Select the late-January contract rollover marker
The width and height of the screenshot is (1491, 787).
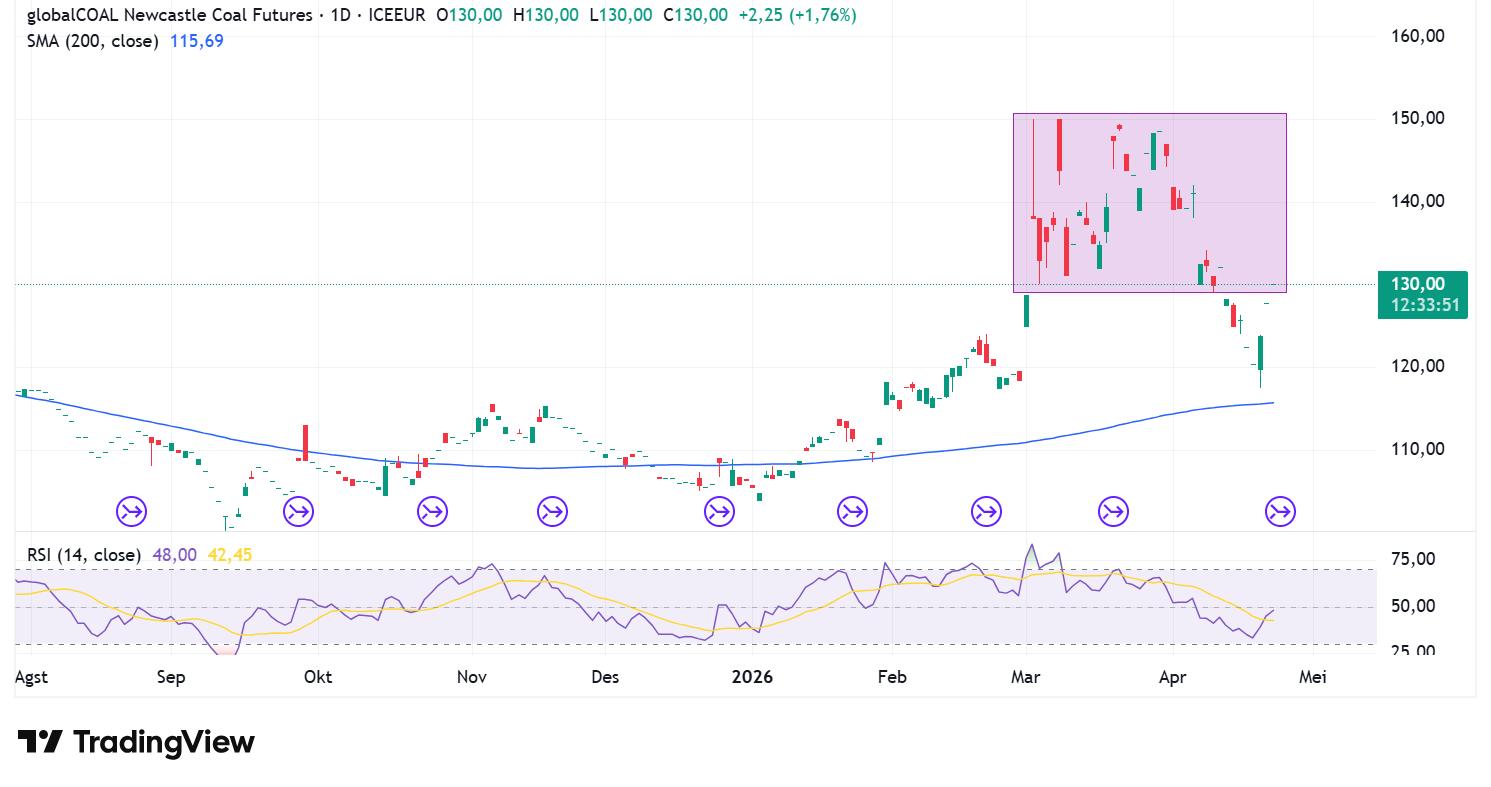(852, 512)
